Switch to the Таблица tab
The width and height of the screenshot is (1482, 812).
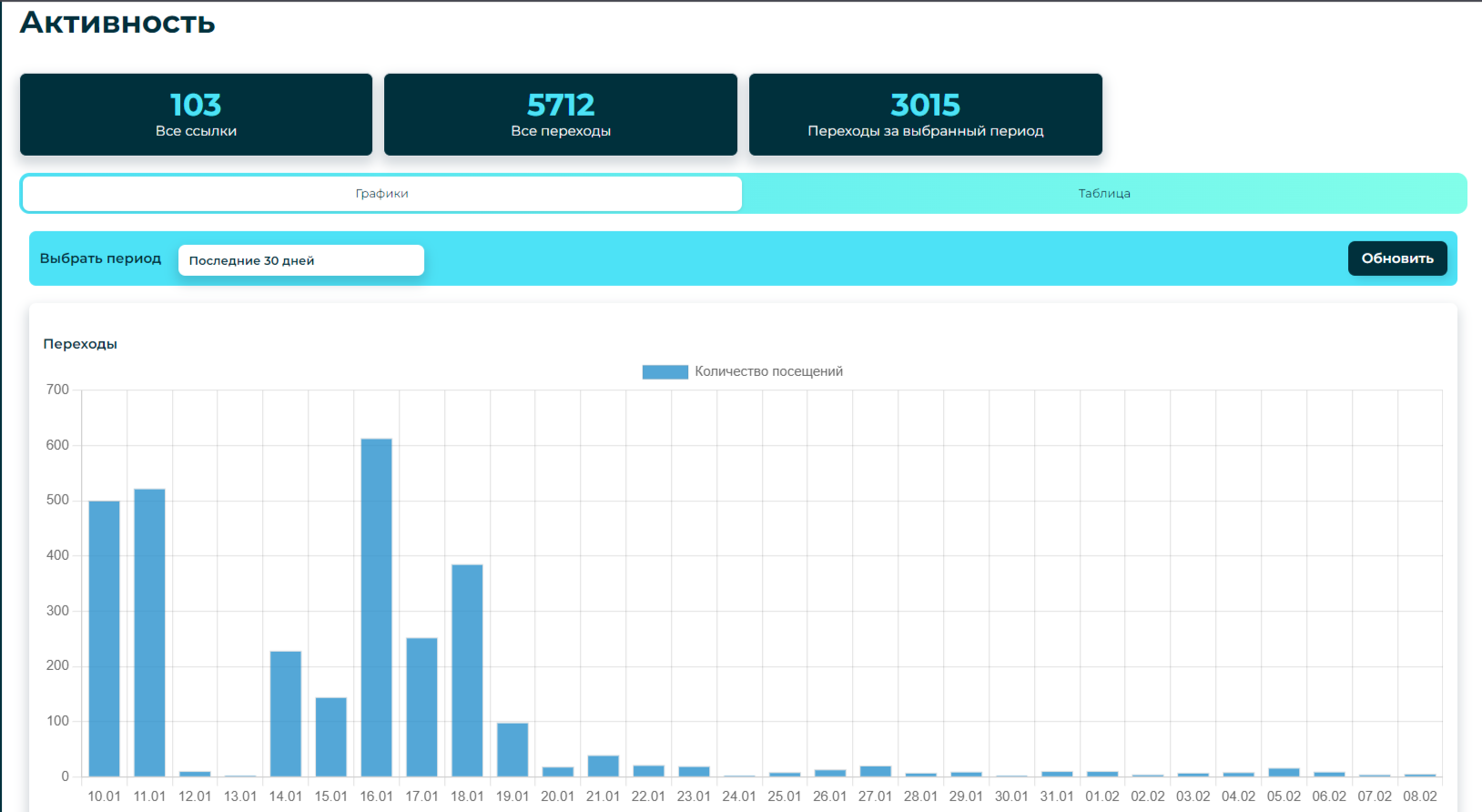(x=1103, y=193)
